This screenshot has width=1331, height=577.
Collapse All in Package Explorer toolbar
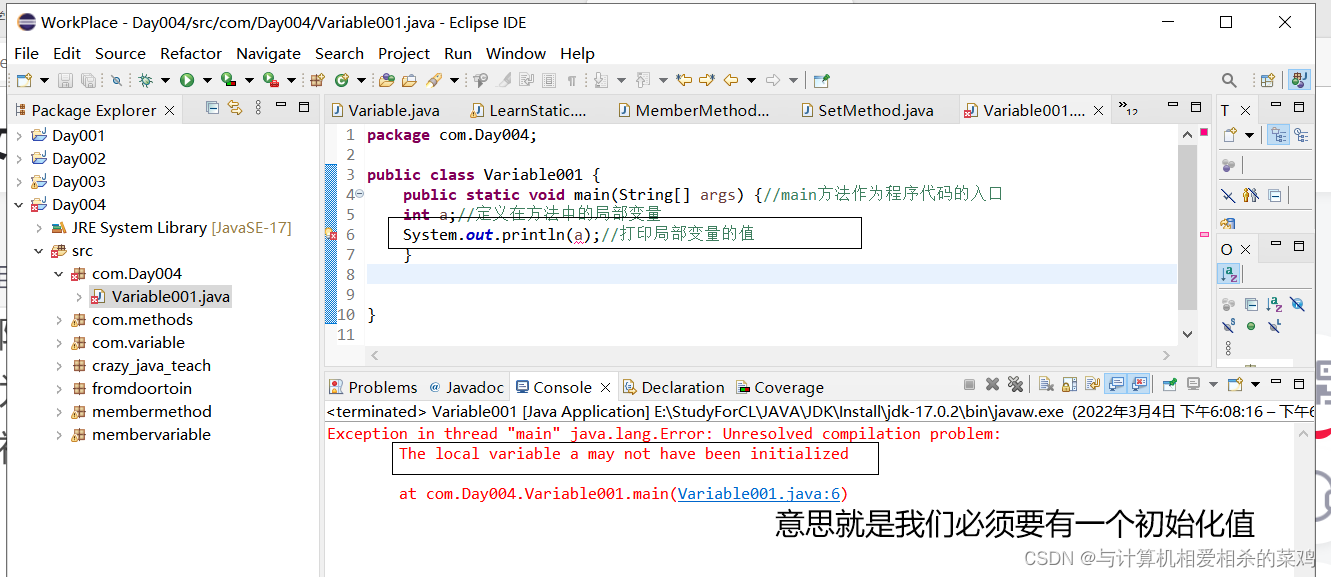212,110
